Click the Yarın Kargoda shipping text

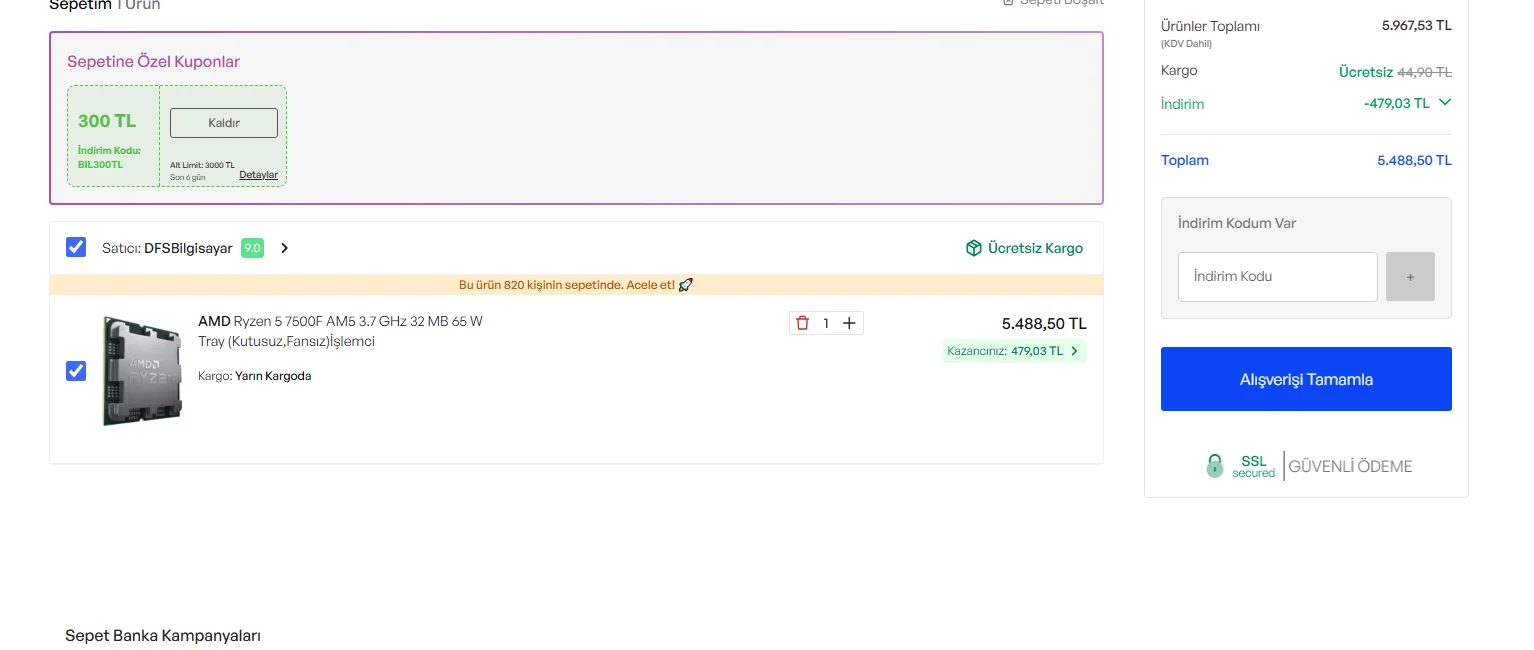click(x=273, y=376)
